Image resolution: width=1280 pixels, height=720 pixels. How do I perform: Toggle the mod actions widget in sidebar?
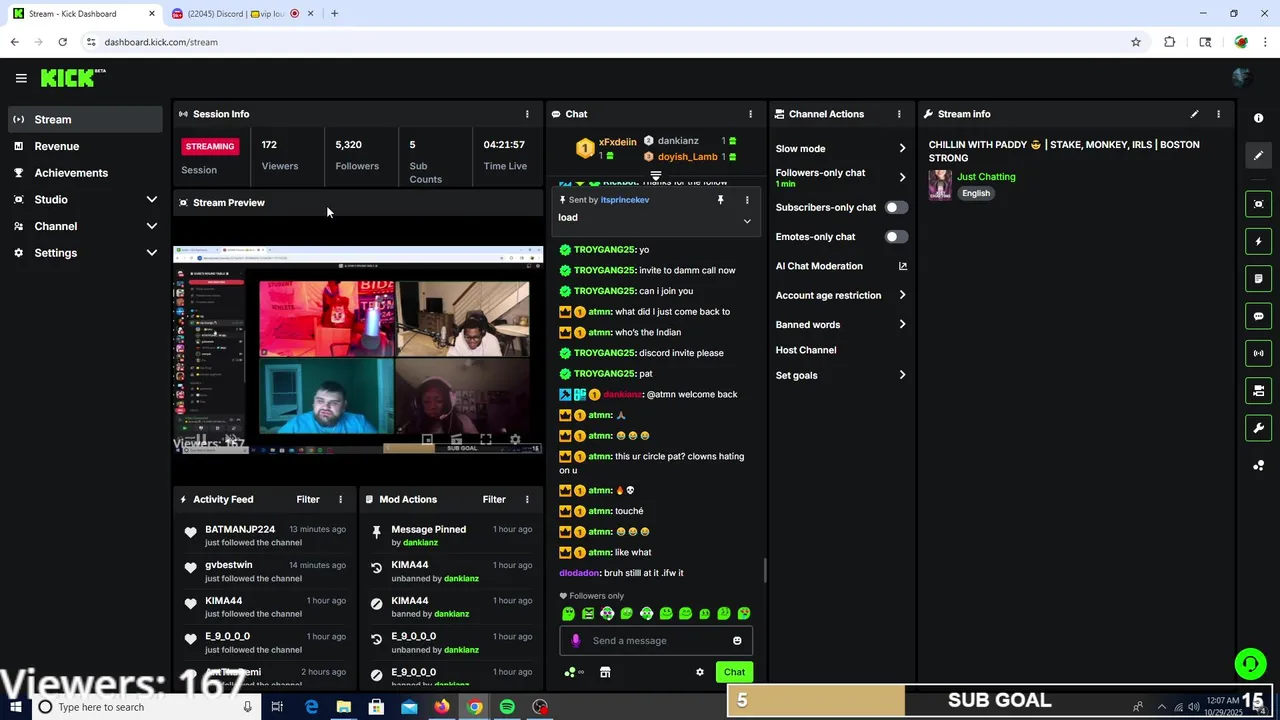pos(1258,390)
